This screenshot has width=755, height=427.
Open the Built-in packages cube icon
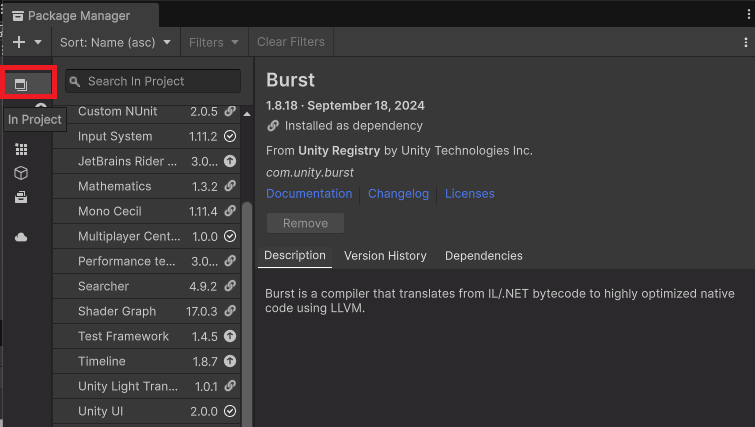tap(21, 173)
